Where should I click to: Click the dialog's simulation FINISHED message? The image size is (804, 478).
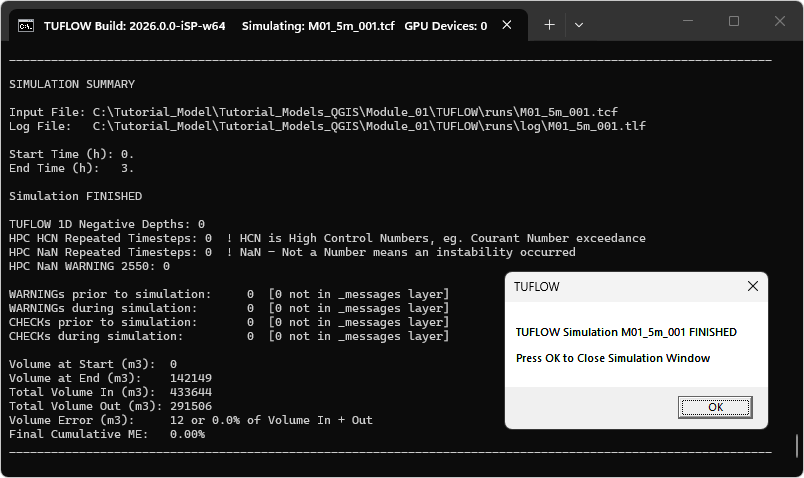pyautogui.click(x=626, y=332)
